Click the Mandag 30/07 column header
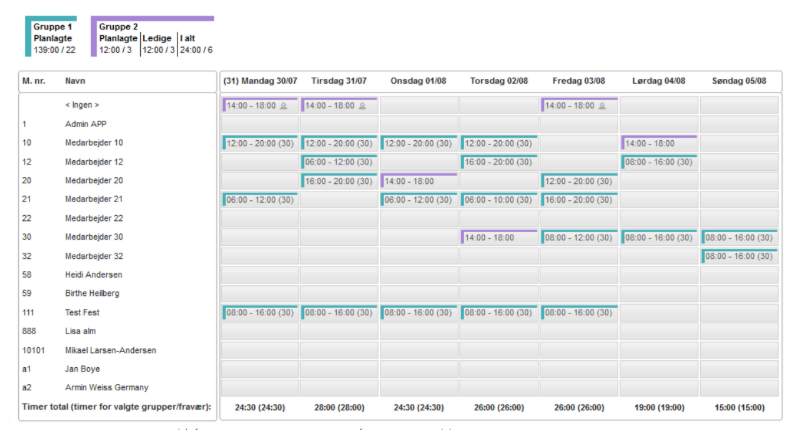Viewport: 805px width, 430px height. 258,81
